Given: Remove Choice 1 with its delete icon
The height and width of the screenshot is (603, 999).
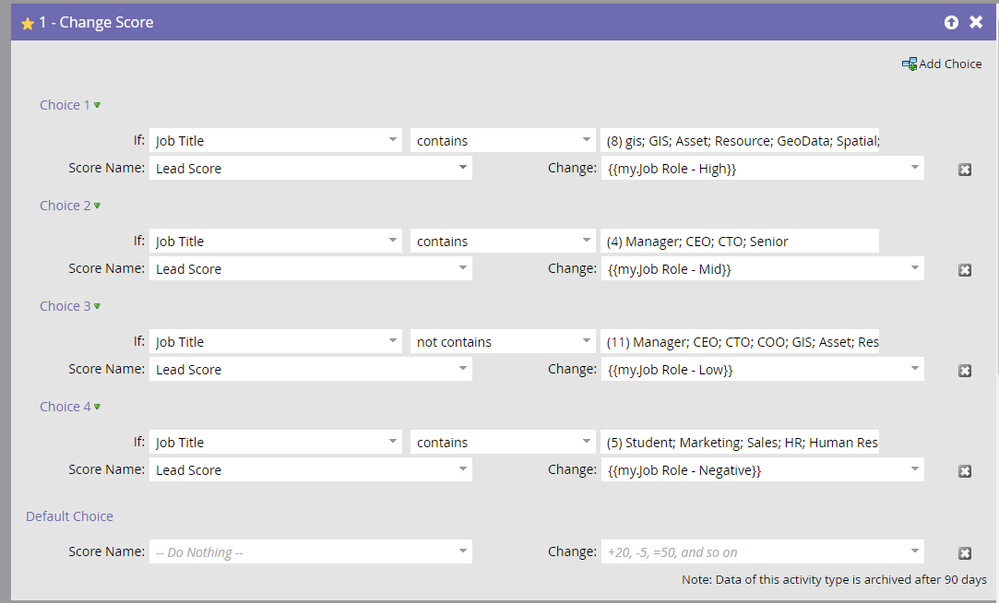Looking at the screenshot, I should click(965, 170).
